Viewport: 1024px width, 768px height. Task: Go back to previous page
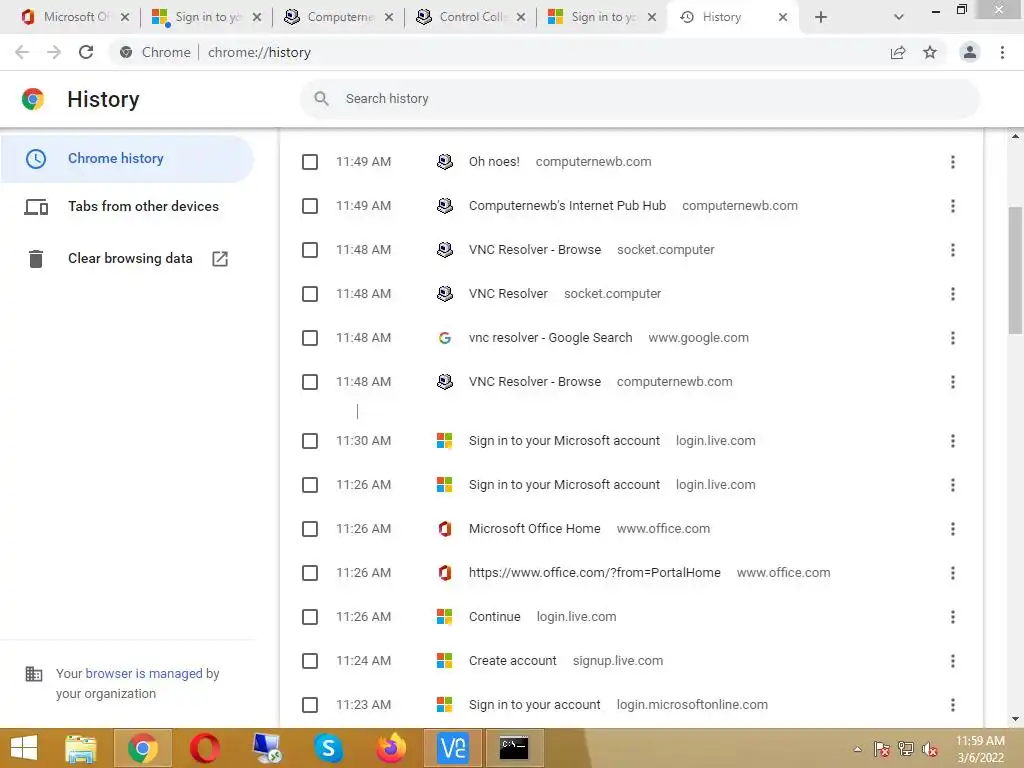pos(22,52)
